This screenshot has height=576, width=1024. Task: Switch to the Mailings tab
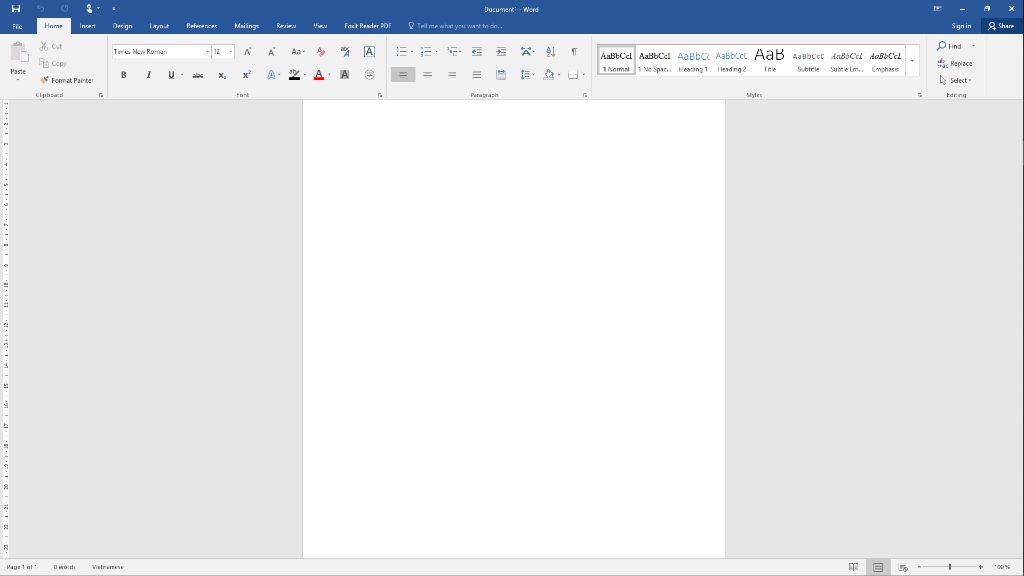click(246, 26)
